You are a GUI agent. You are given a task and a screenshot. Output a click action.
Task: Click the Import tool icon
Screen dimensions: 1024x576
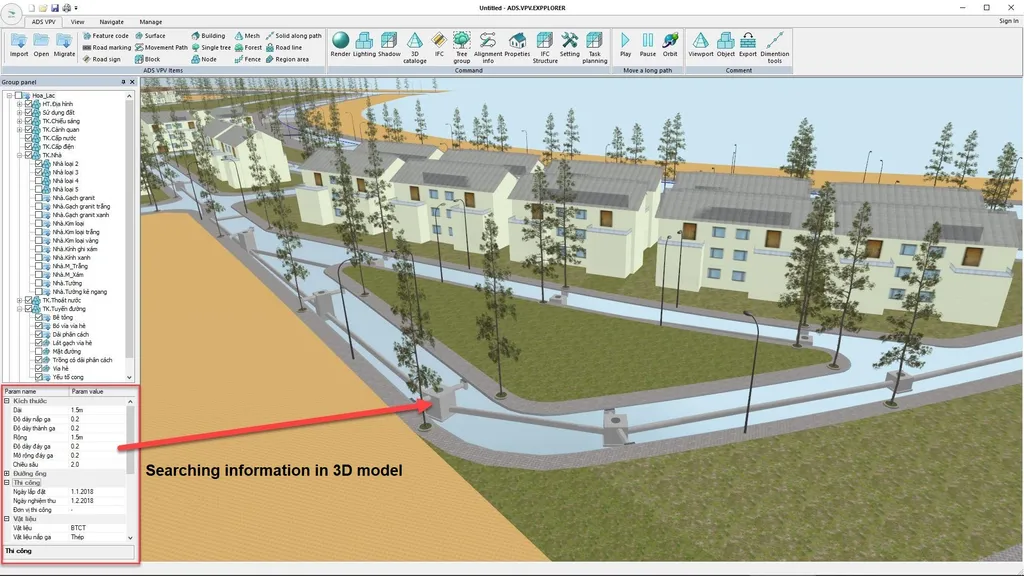[19, 42]
